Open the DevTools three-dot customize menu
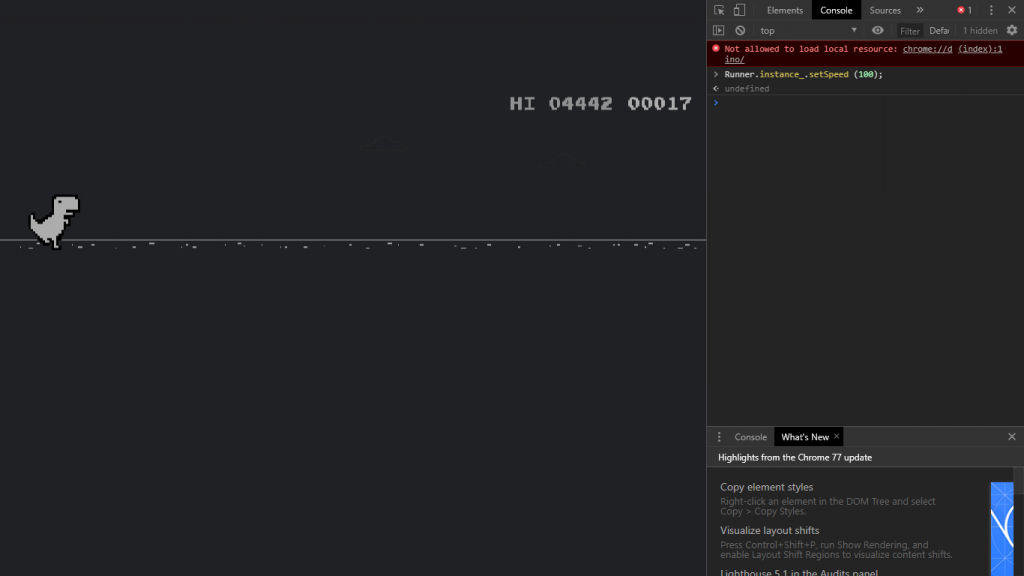Viewport: 1024px width, 576px height. (991, 10)
